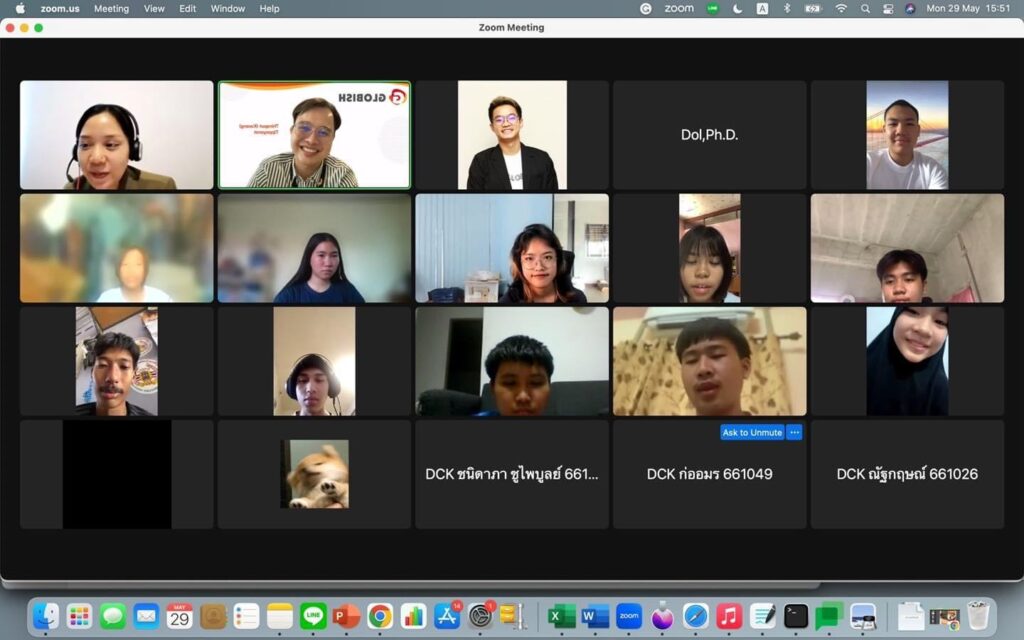The height and width of the screenshot is (640, 1024).
Task: Click the zoom status item in the menu bar
Action: pyautogui.click(x=678, y=8)
